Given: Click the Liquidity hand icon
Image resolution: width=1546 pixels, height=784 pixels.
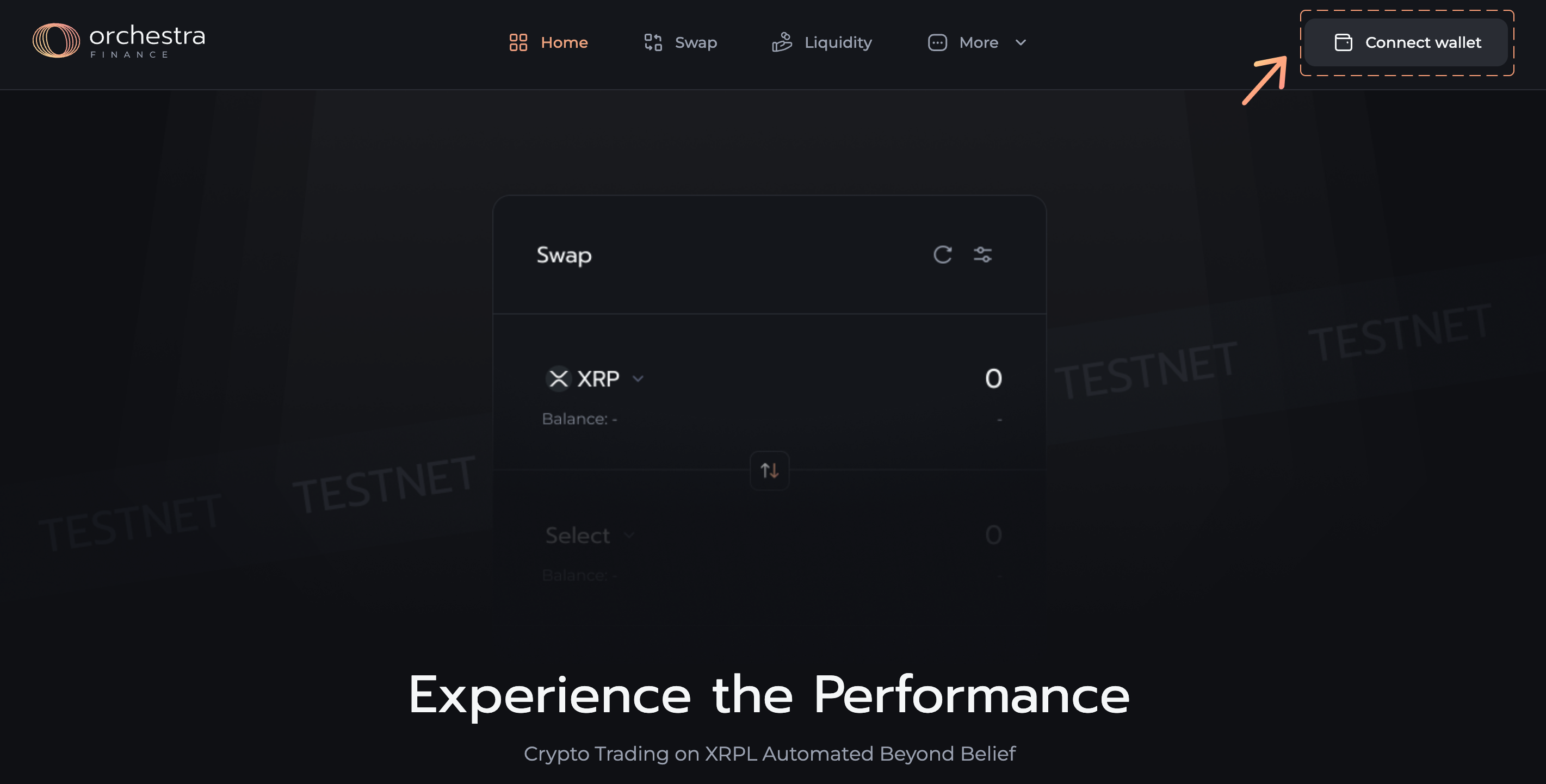Looking at the screenshot, I should [782, 42].
